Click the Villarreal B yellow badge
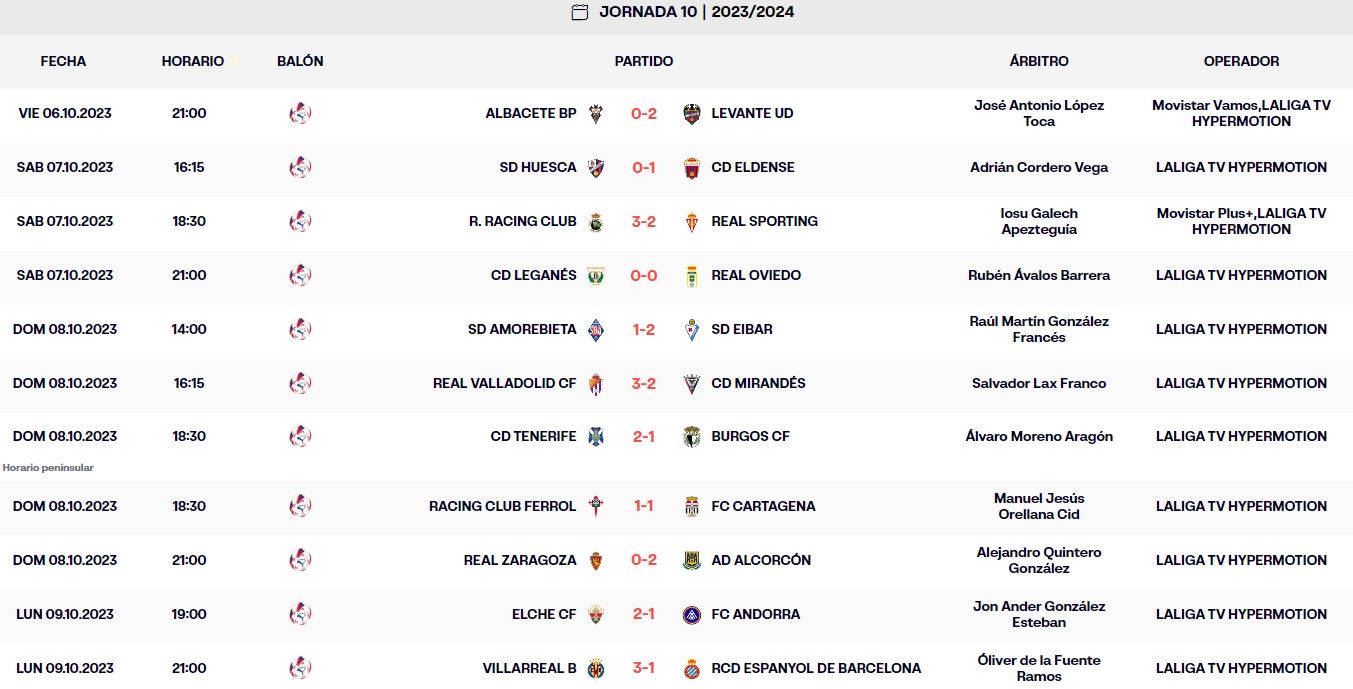This screenshot has width=1353, height=689. [x=595, y=668]
